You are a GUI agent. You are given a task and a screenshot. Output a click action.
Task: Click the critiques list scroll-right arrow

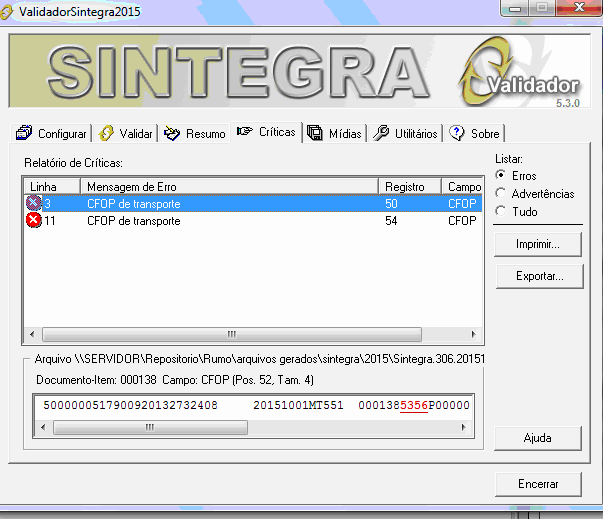473,334
